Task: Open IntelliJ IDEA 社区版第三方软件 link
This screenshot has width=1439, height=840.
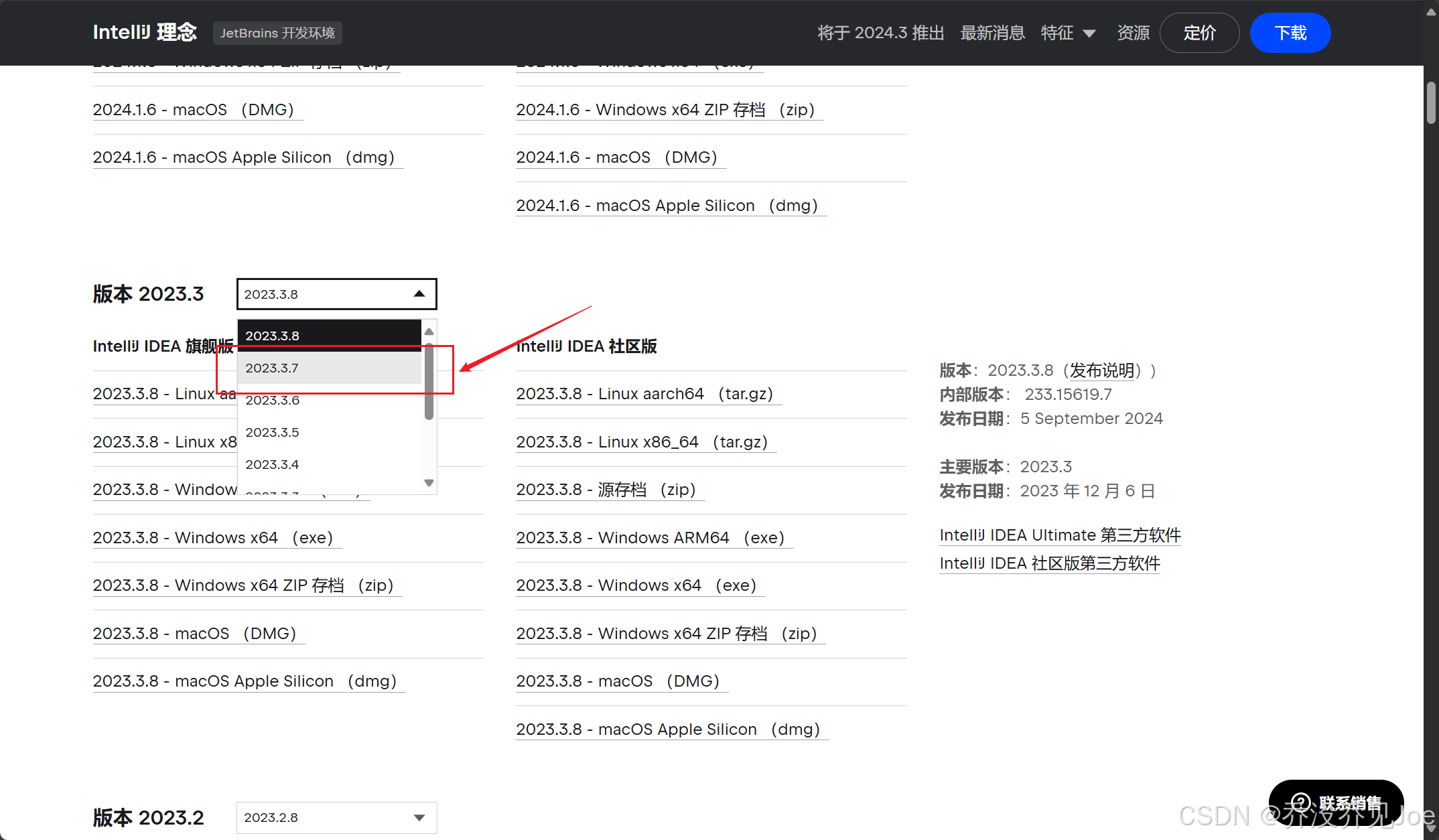Action: pos(1050,563)
